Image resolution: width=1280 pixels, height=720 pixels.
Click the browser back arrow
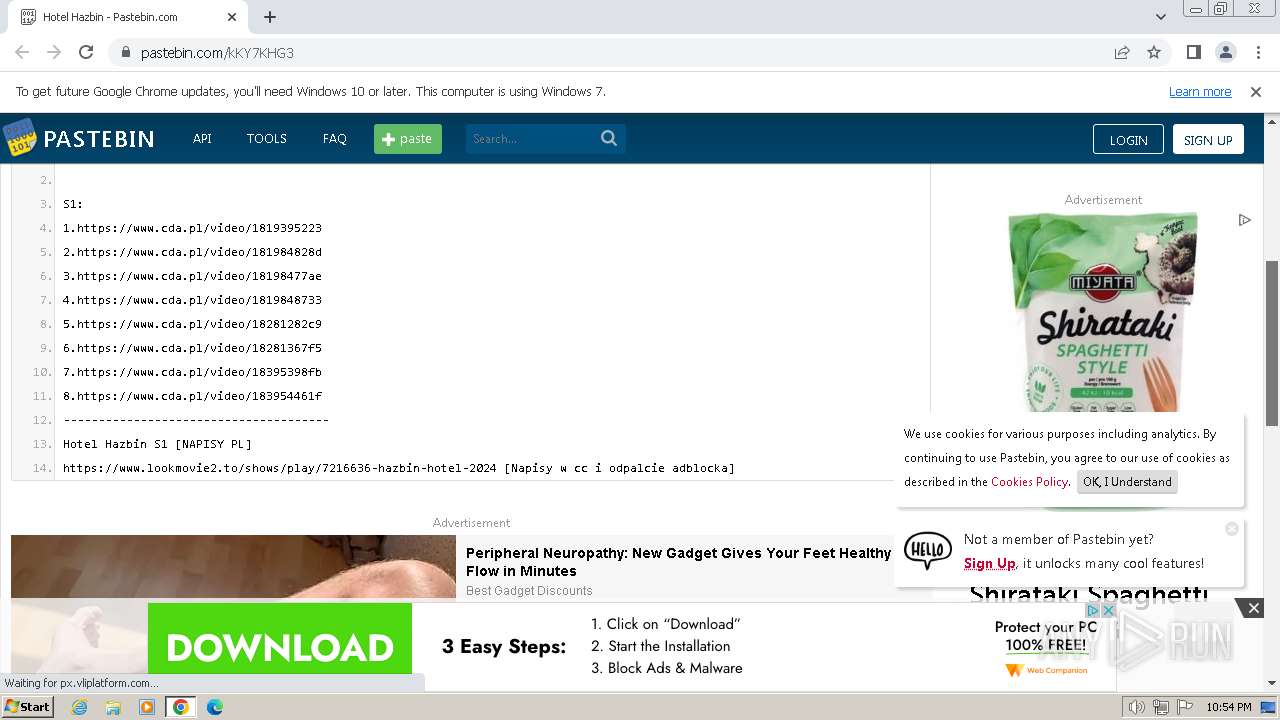coord(22,52)
